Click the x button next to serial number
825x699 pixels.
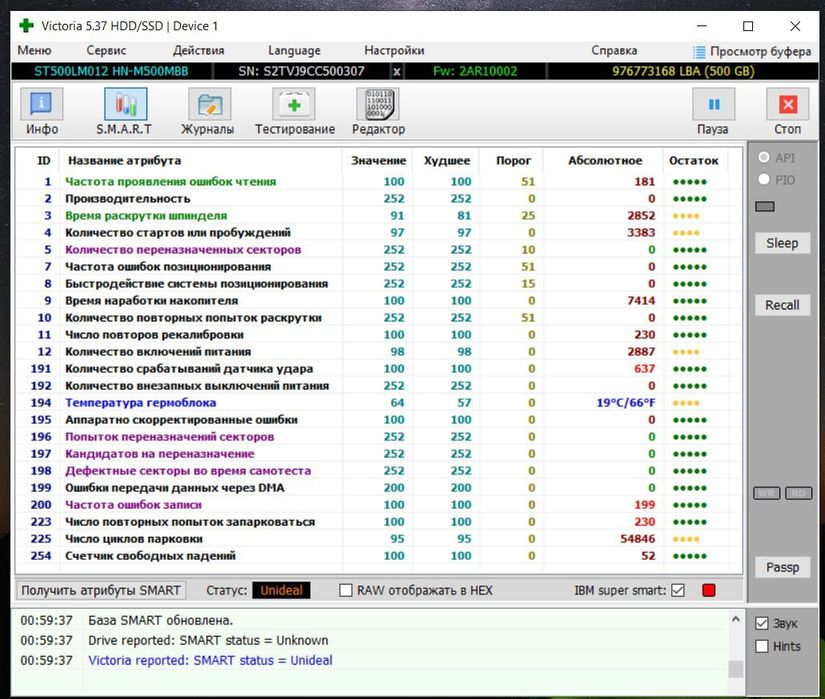click(x=397, y=72)
